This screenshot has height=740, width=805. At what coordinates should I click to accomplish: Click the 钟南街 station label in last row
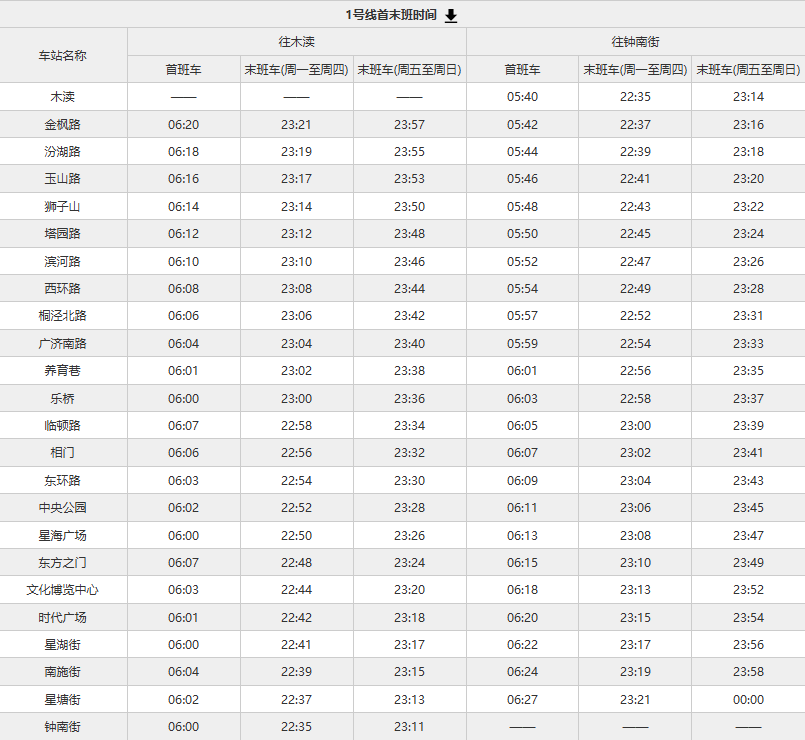point(63,727)
